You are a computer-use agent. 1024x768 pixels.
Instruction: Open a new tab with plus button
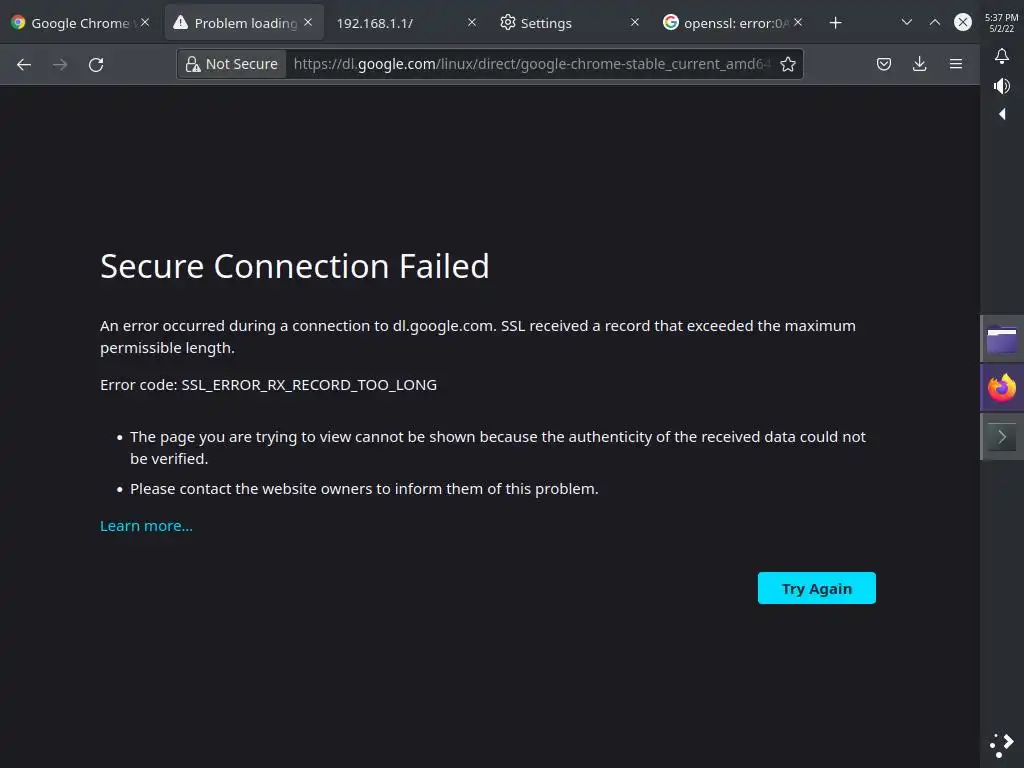pyautogui.click(x=836, y=22)
